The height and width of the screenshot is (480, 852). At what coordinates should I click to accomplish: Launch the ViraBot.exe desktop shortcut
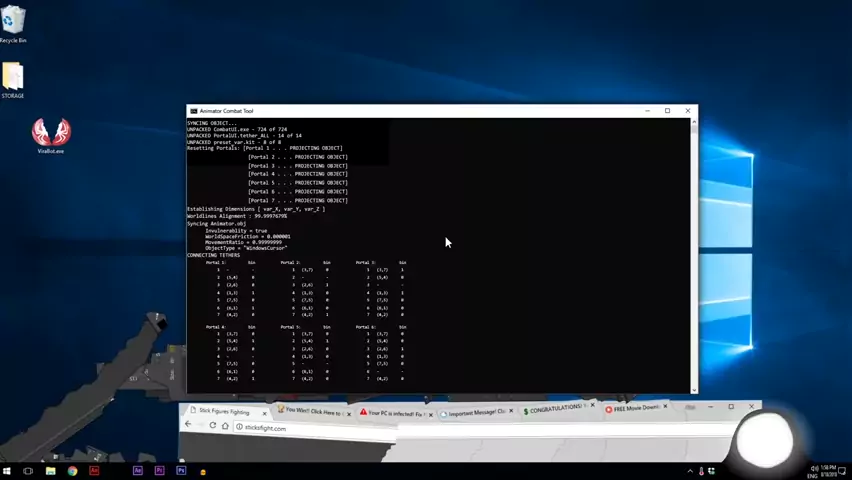(x=51, y=133)
